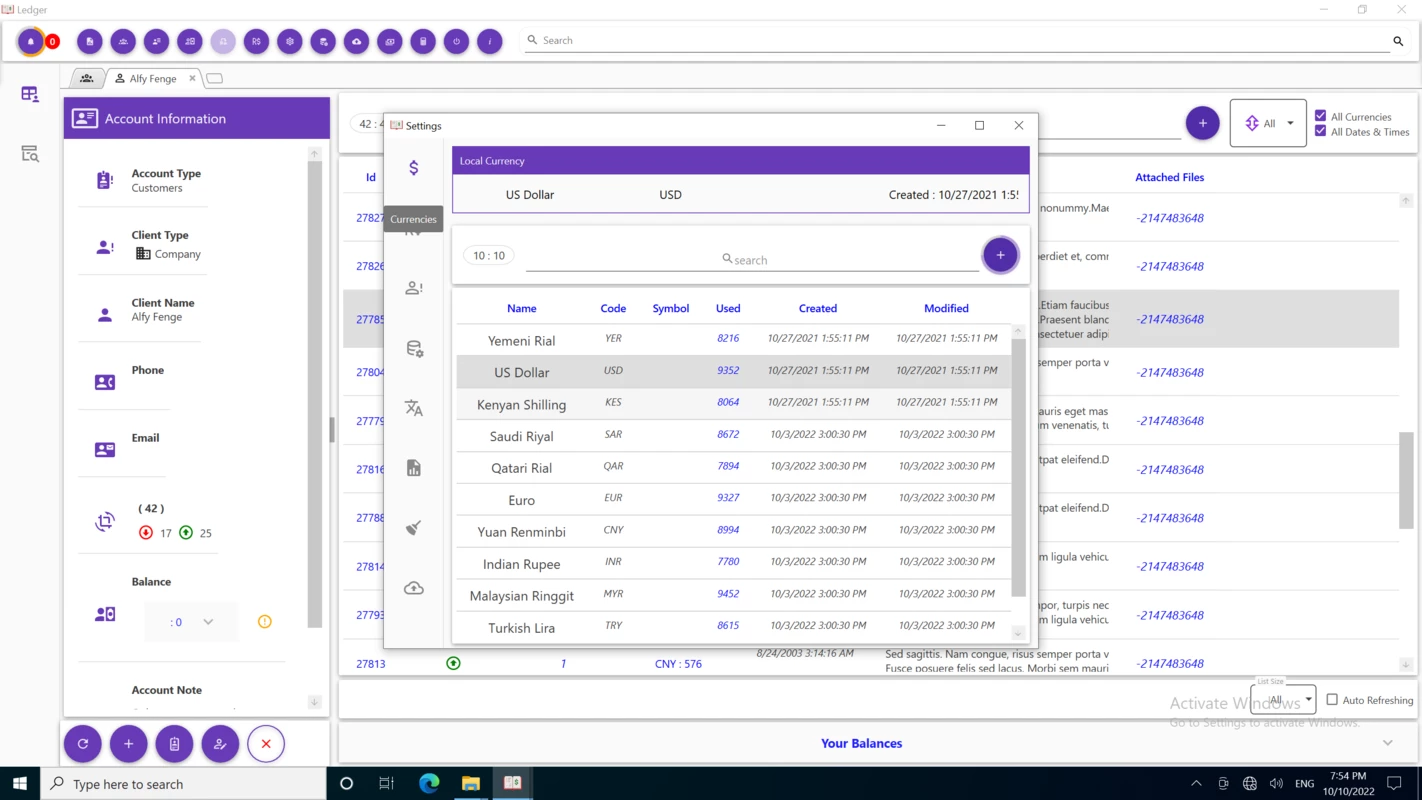Click the add currency plus button
Viewport: 1422px width, 800px height.
point(1000,255)
